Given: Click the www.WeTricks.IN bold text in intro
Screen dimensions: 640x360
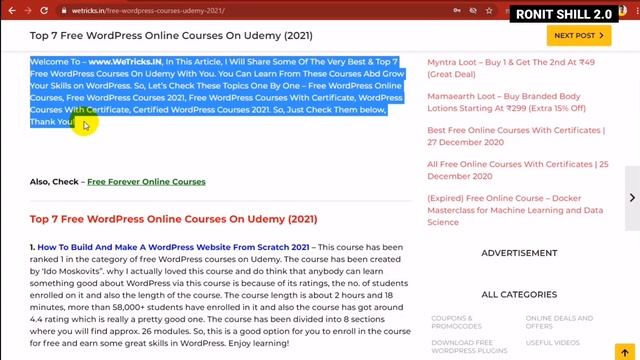Looking at the screenshot, I should click(125, 62).
